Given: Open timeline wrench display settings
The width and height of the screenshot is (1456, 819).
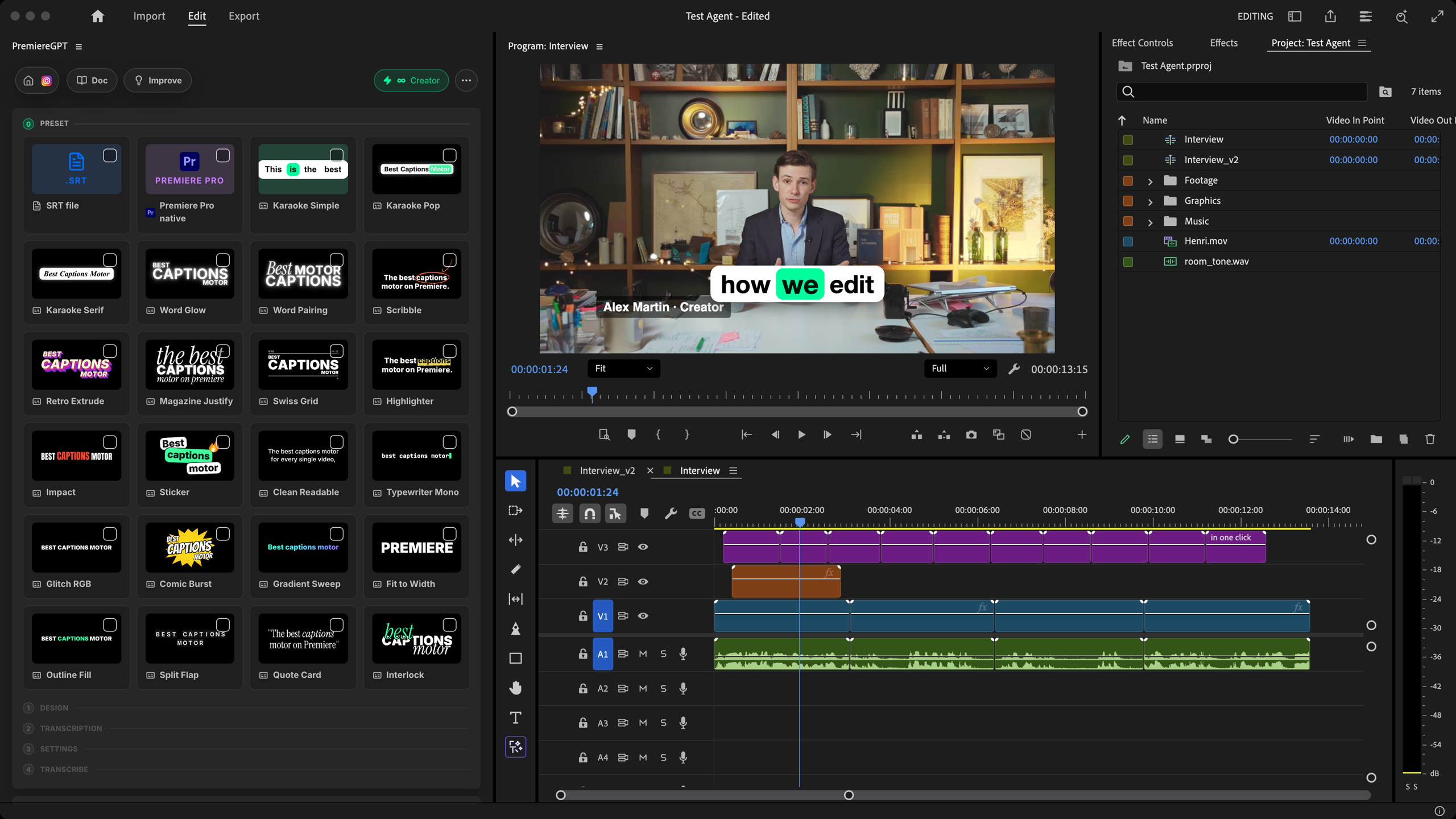Looking at the screenshot, I should (x=671, y=514).
